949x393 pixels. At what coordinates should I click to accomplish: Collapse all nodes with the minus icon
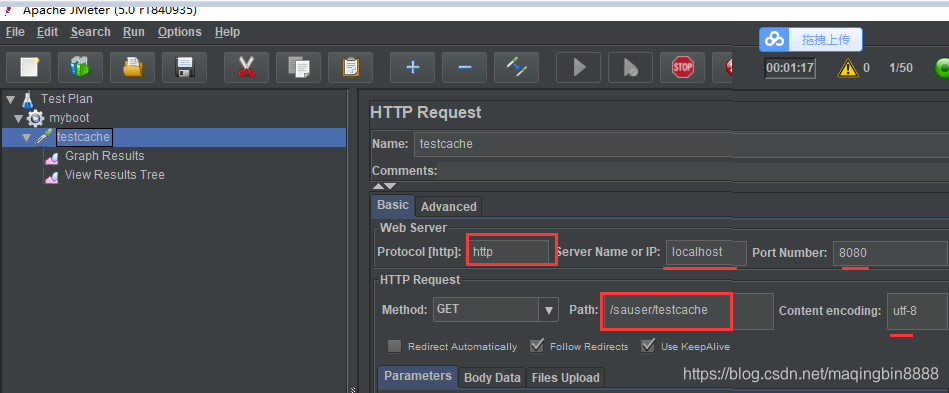pyautogui.click(x=464, y=67)
